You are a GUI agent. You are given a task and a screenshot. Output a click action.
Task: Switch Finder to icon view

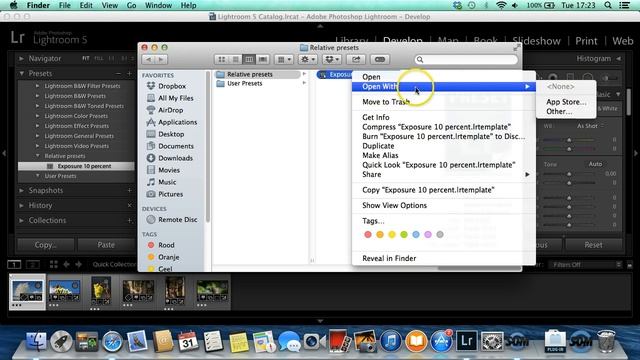(x=222, y=60)
